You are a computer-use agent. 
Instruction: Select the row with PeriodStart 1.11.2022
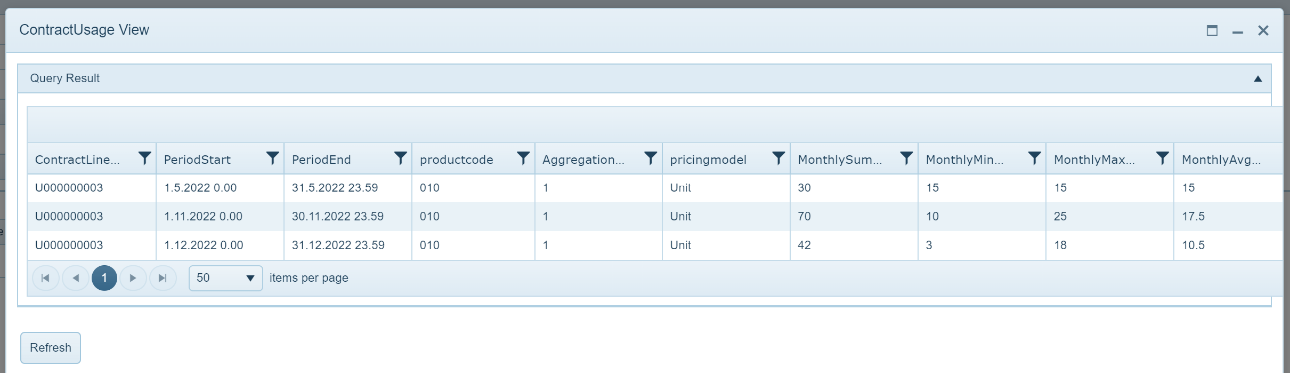click(x=655, y=216)
